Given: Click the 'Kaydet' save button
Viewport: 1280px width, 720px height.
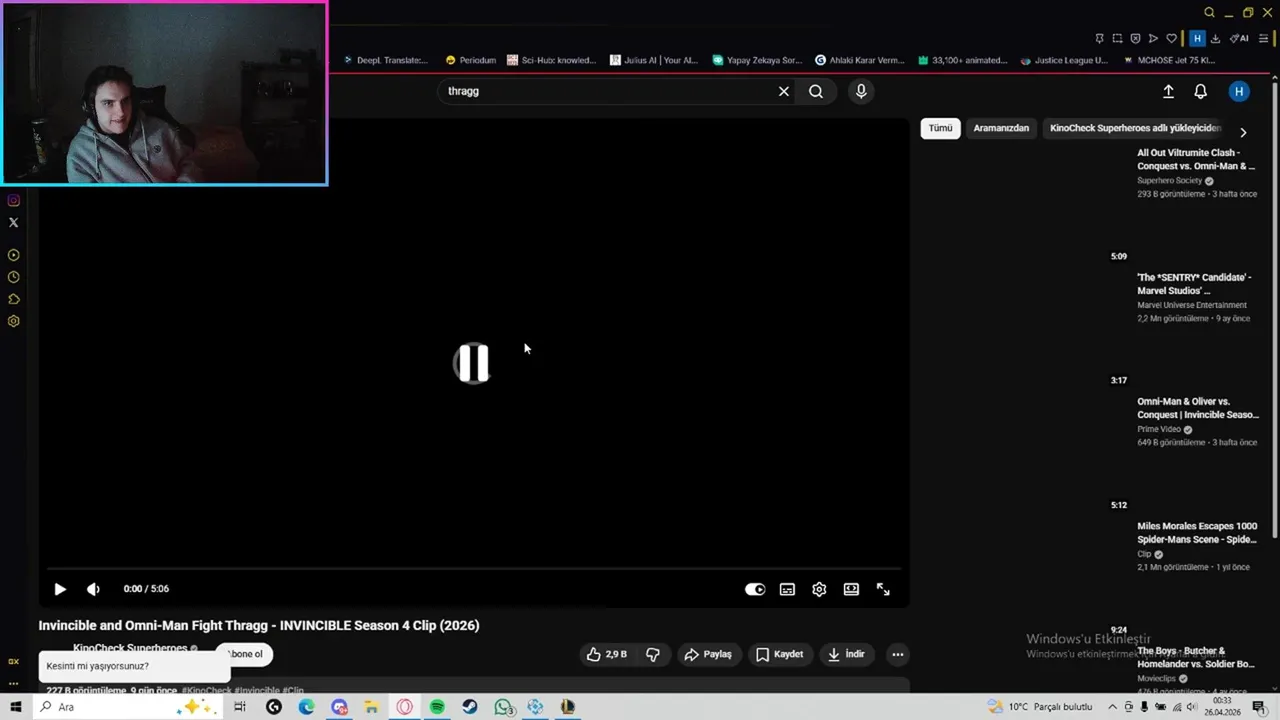Looking at the screenshot, I should pyautogui.click(x=779, y=654).
